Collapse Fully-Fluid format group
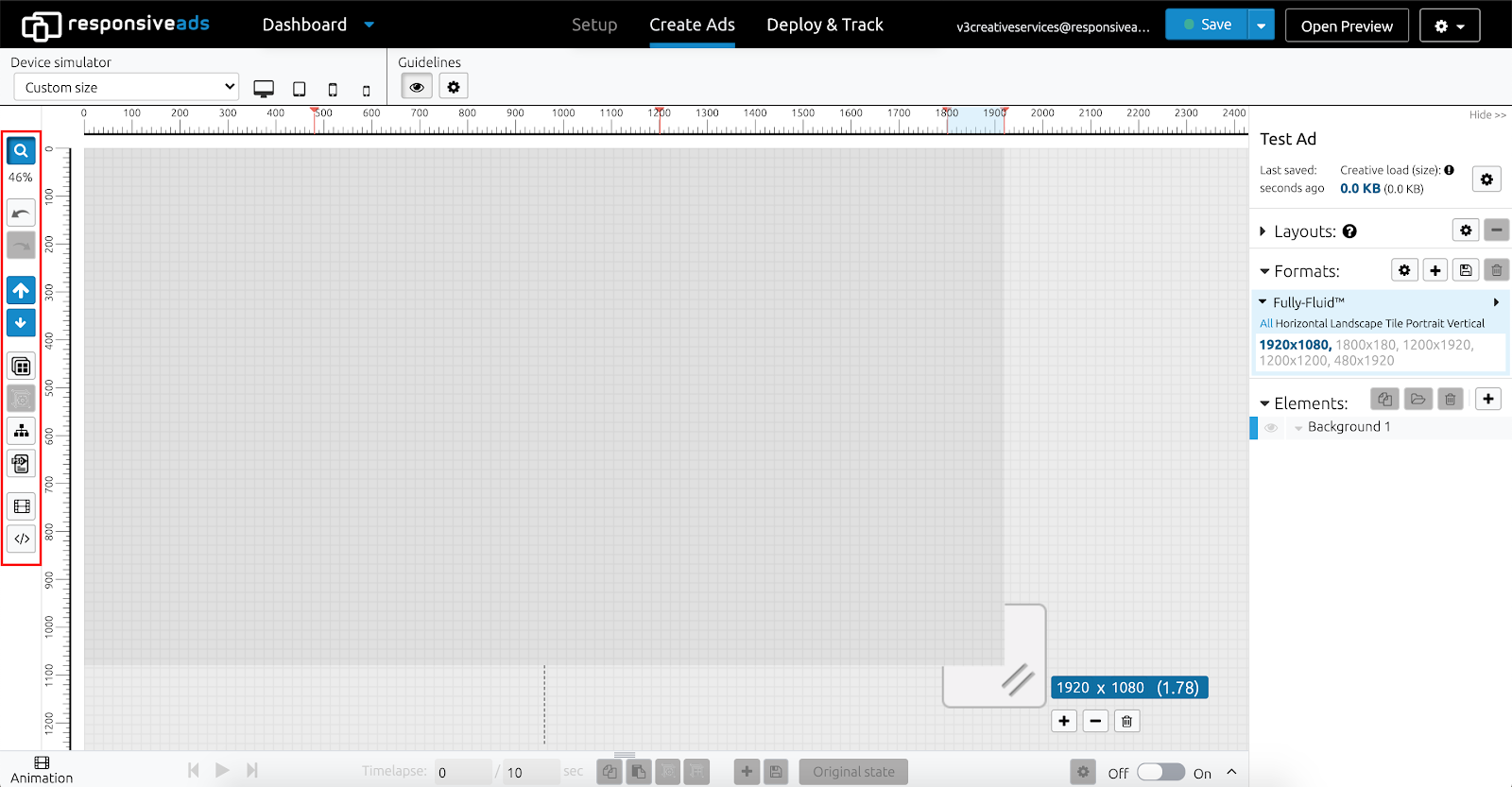 (1263, 302)
